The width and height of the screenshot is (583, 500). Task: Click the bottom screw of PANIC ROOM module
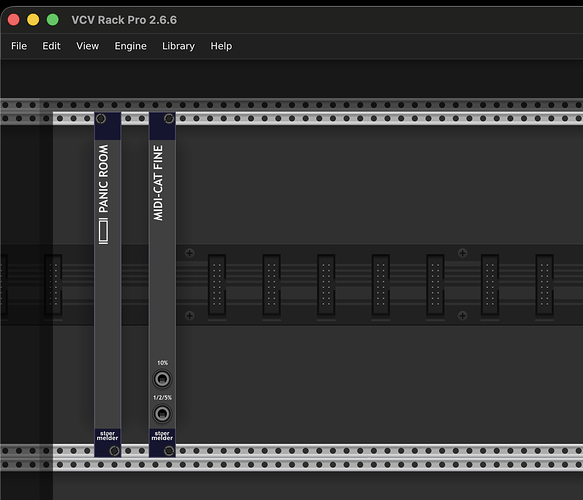pos(114,451)
